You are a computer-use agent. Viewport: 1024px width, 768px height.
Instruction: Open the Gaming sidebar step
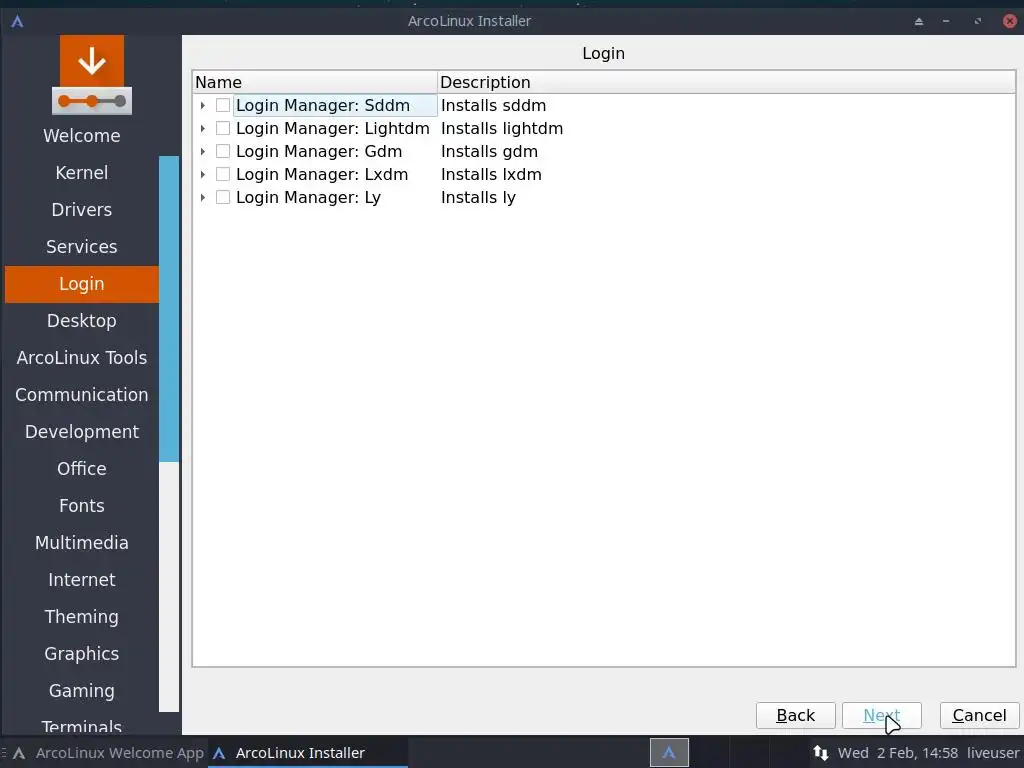(82, 691)
